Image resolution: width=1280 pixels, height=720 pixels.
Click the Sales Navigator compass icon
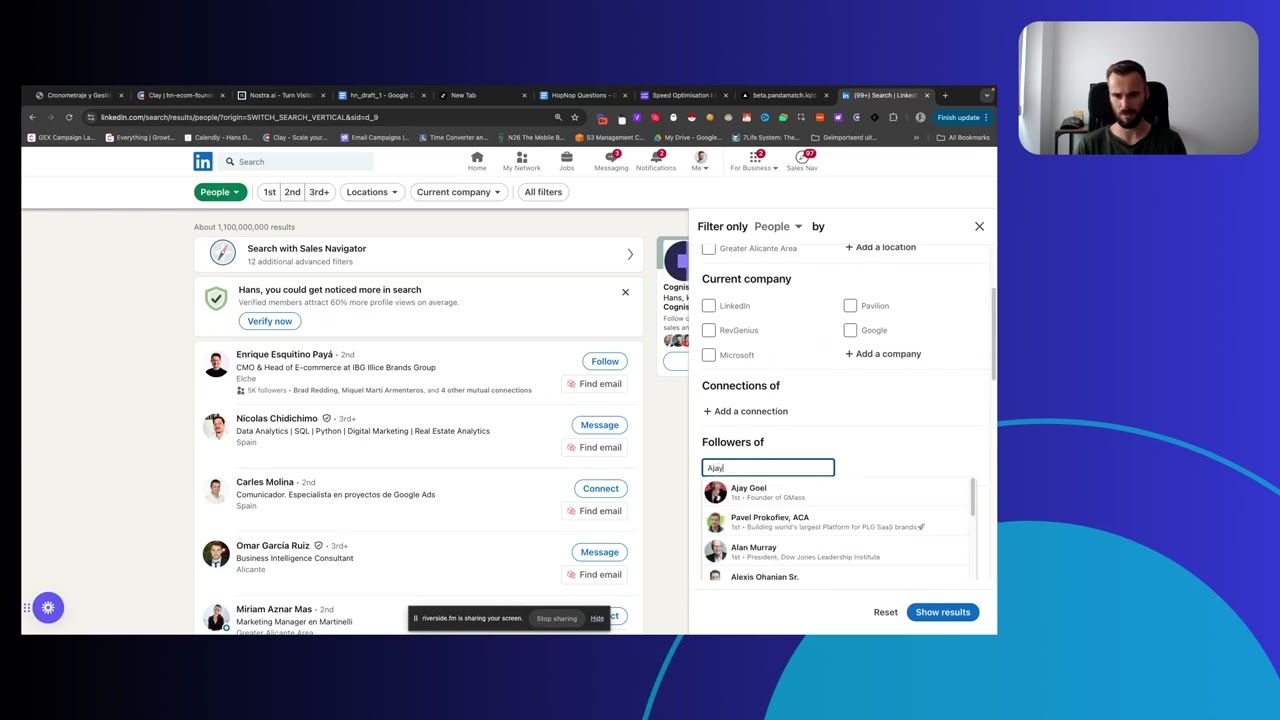(x=222, y=254)
